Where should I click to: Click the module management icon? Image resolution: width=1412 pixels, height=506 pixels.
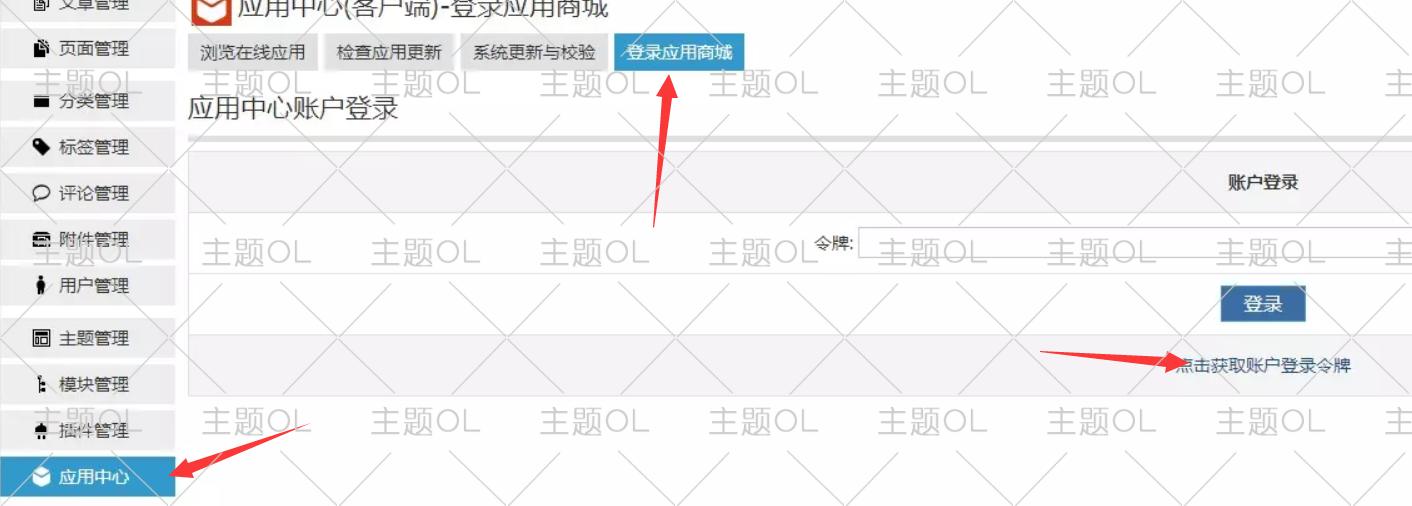coord(41,384)
